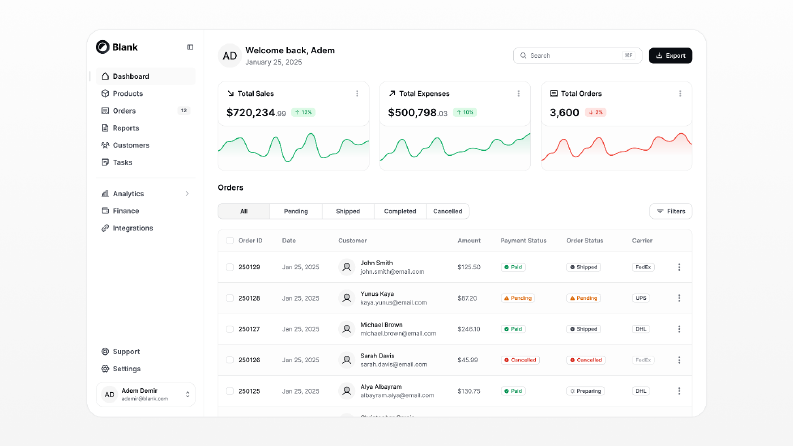Screen dimensions: 793x446
Task: Expand the Analytics chevron
Action: [x=187, y=194]
